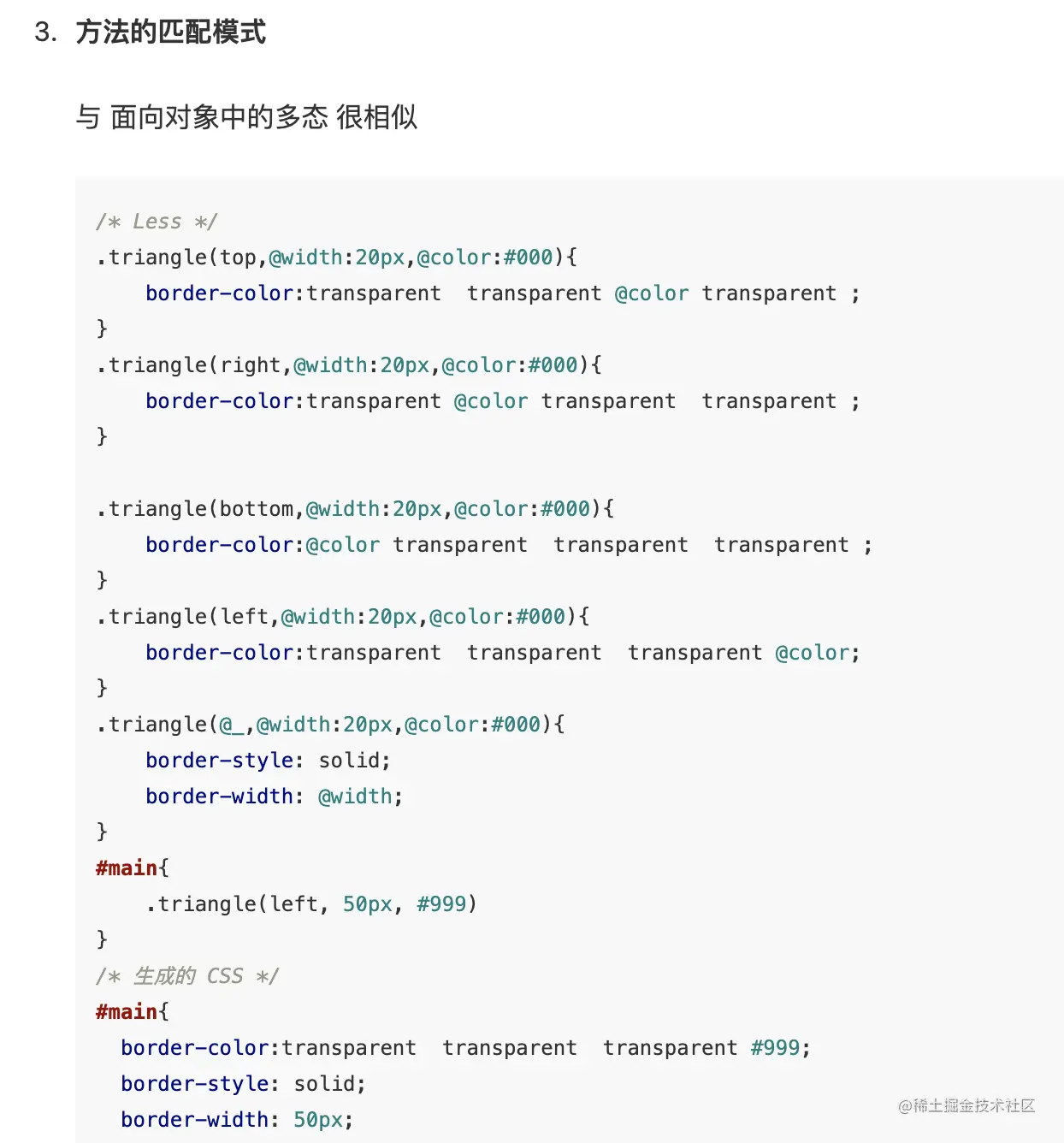Click the first #main selector
Viewport: 1064px width, 1143px height.
(x=127, y=868)
